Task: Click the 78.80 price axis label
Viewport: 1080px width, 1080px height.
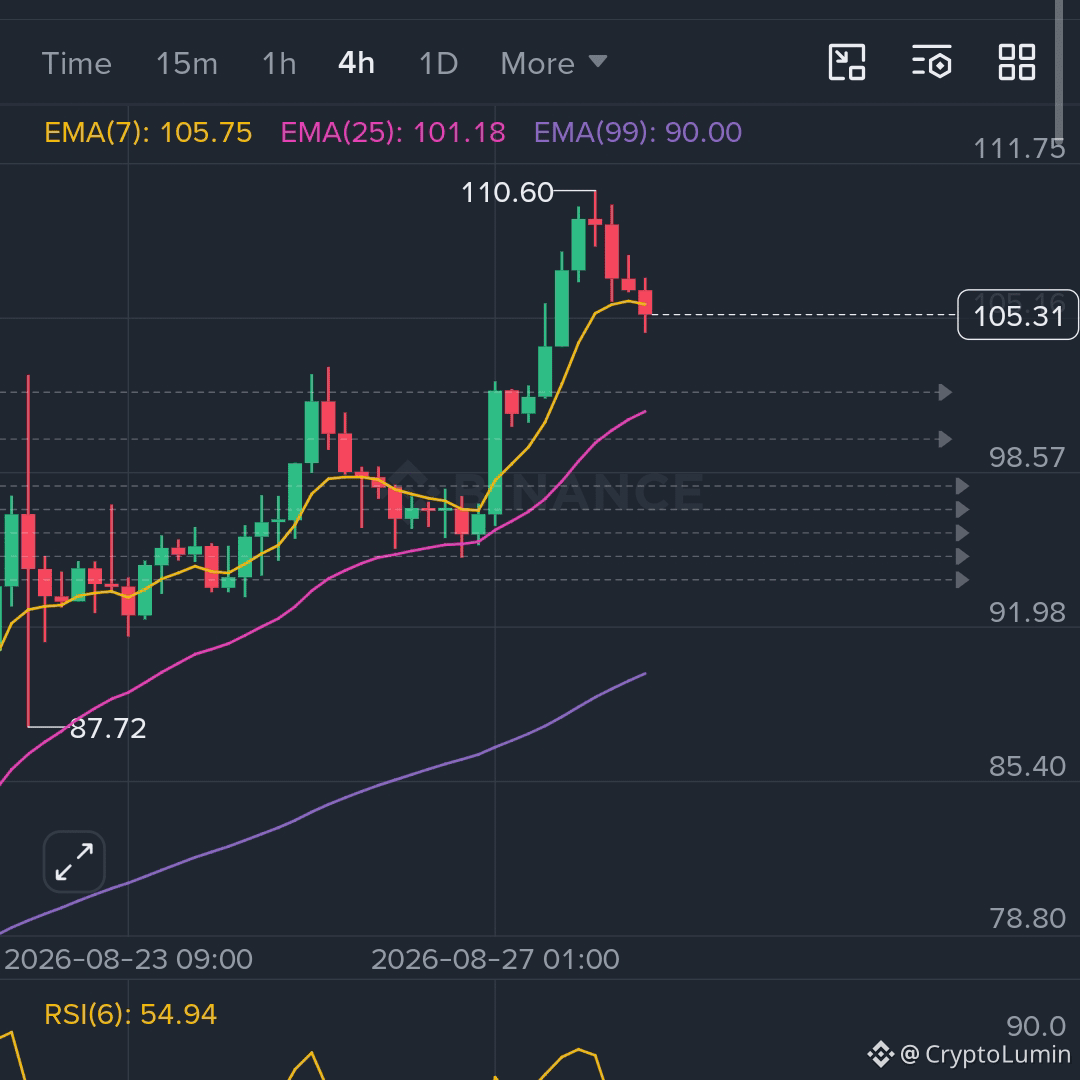Action: click(1027, 918)
